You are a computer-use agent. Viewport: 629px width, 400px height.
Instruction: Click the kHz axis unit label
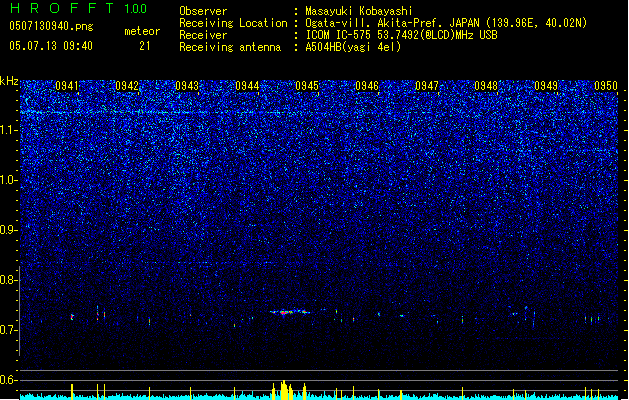click(x=9, y=81)
